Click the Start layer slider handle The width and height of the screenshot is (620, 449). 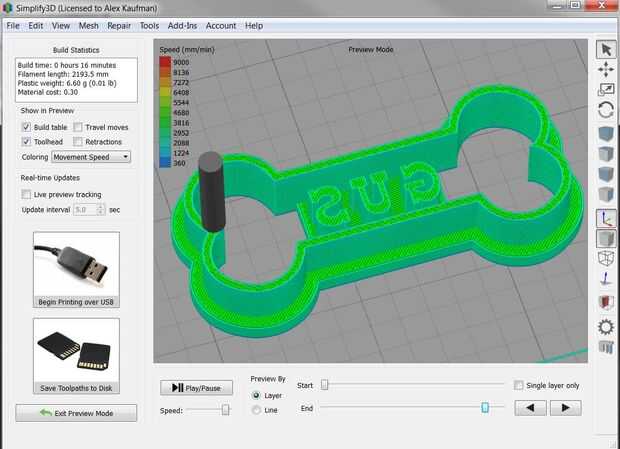[x=324, y=385]
